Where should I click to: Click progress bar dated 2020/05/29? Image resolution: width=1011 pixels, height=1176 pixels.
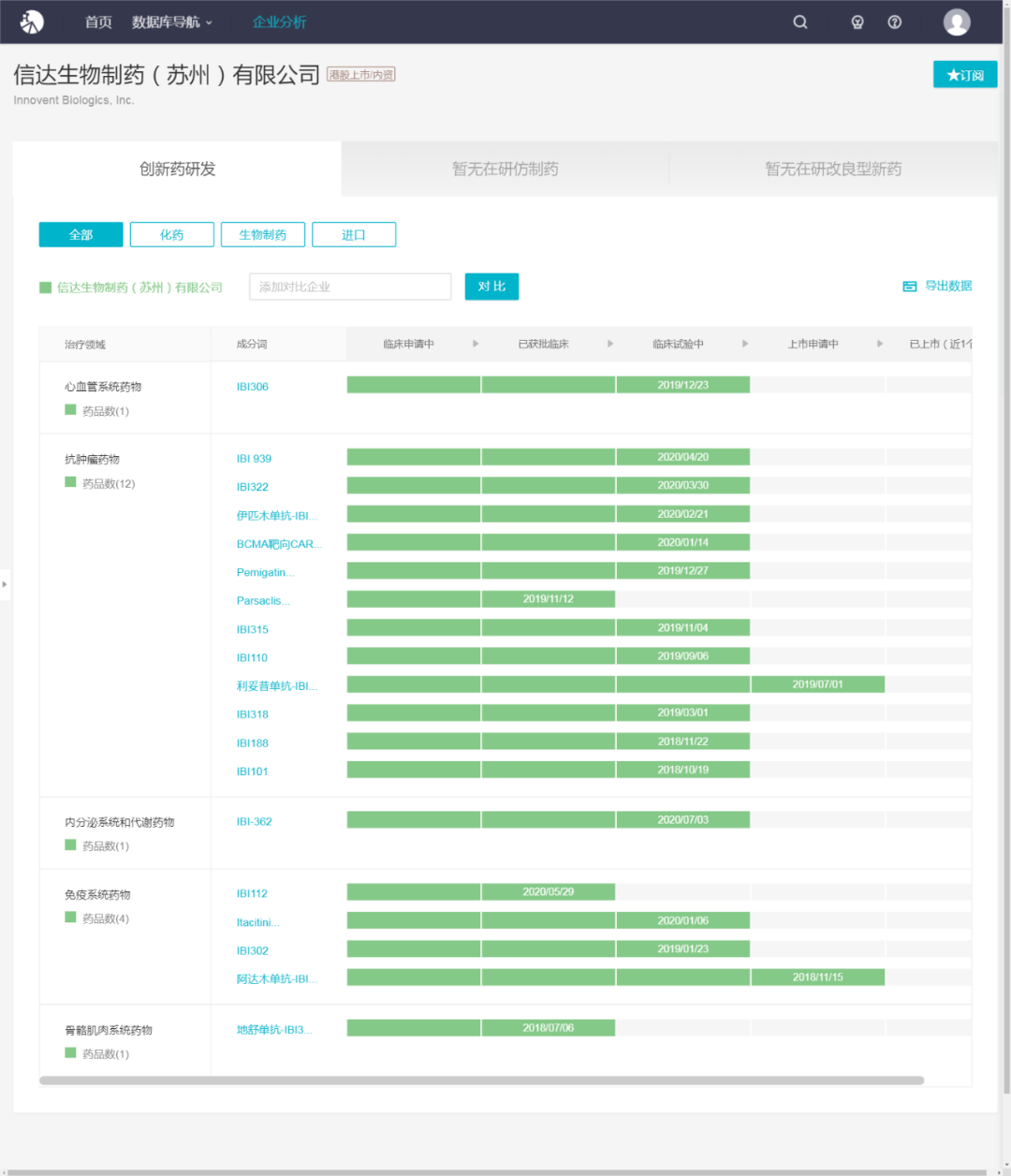(x=549, y=892)
